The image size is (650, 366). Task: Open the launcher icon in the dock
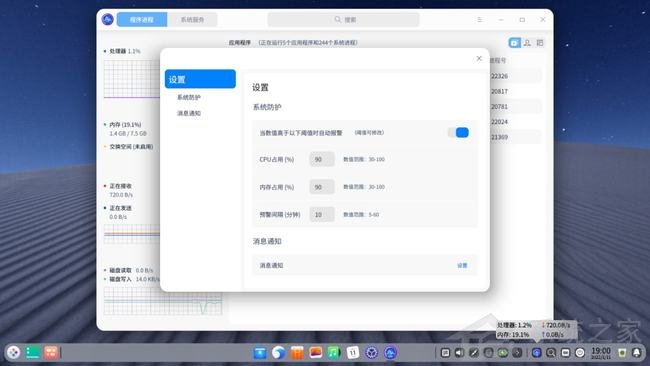13,352
